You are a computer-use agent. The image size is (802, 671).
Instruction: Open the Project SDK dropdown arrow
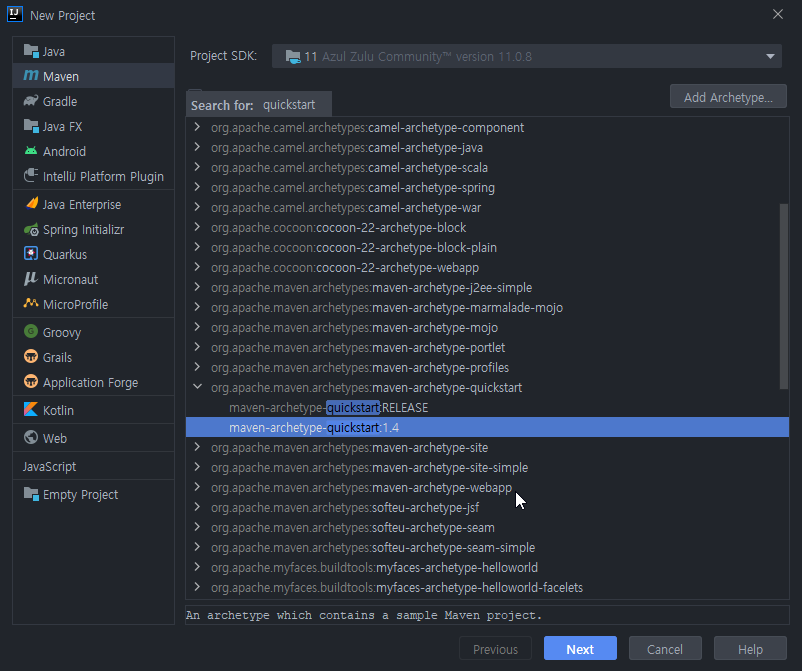[770, 56]
